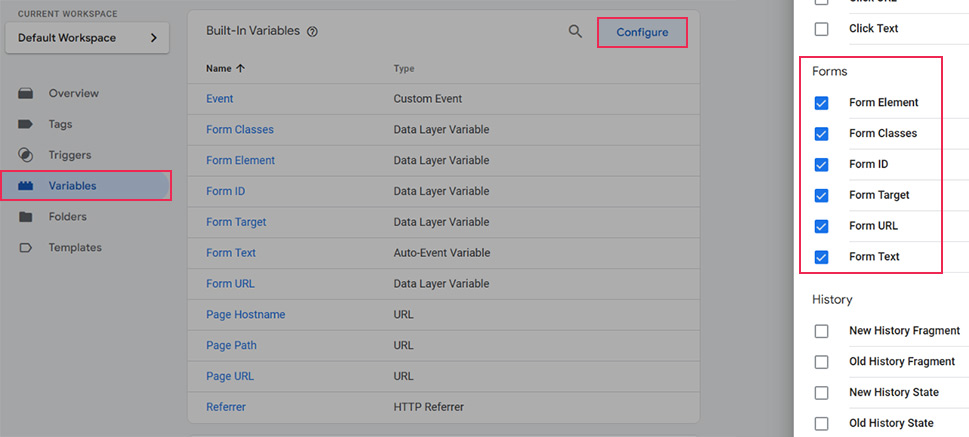969x437 pixels.
Task: Go to Triggers section
Action: pos(70,155)
